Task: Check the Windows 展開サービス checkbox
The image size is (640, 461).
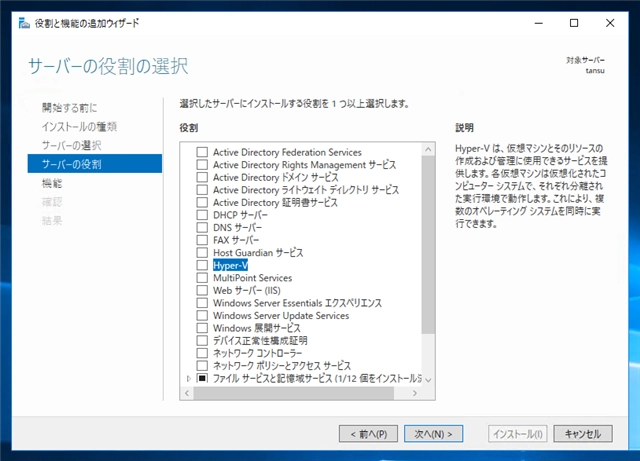Action: click(x=202, y=328)
